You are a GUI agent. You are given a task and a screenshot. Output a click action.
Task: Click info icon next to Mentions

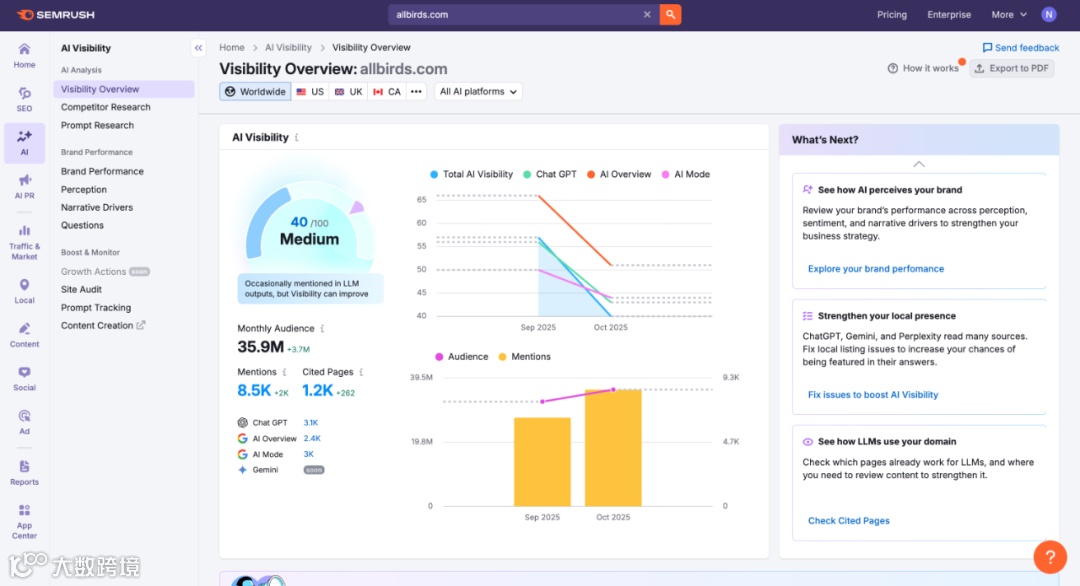(x=284, y=372)
